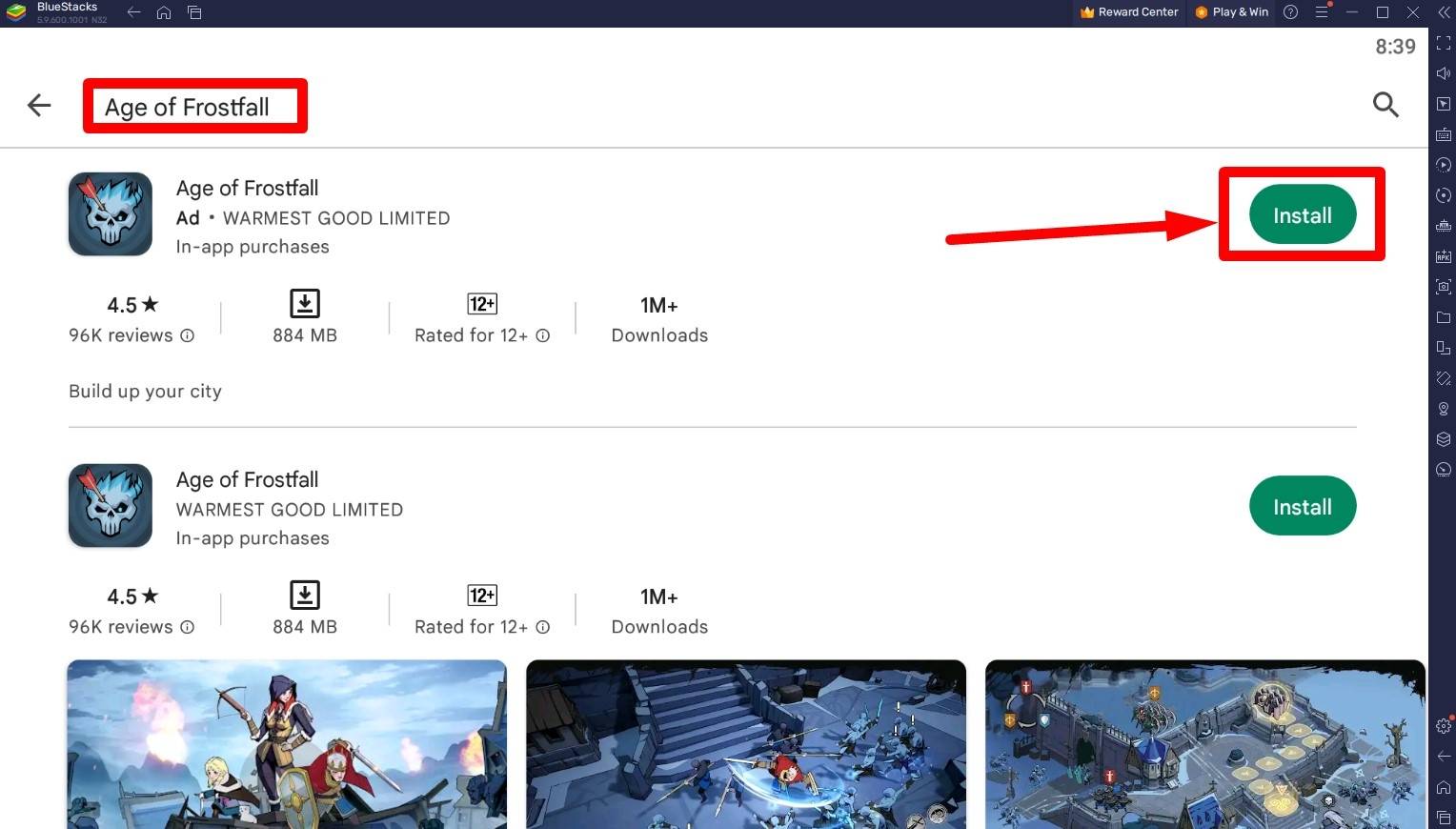Click the Install APK icon in sidebar
1456x829 pixels.
click(1444, 256)
